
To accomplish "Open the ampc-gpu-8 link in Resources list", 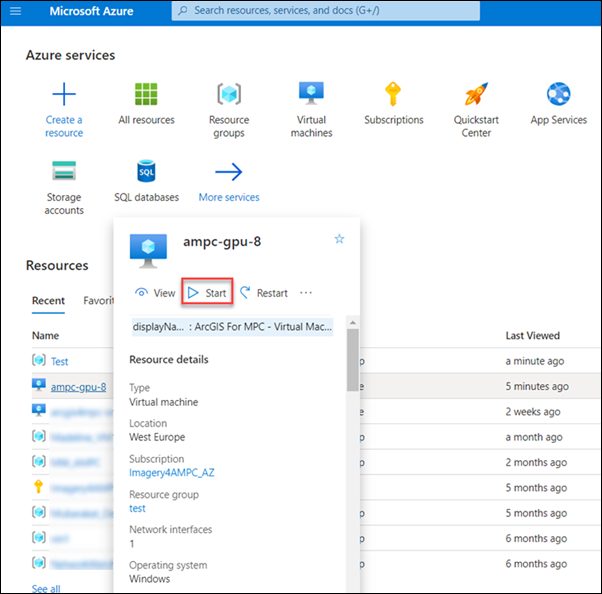I will [79, 387].
